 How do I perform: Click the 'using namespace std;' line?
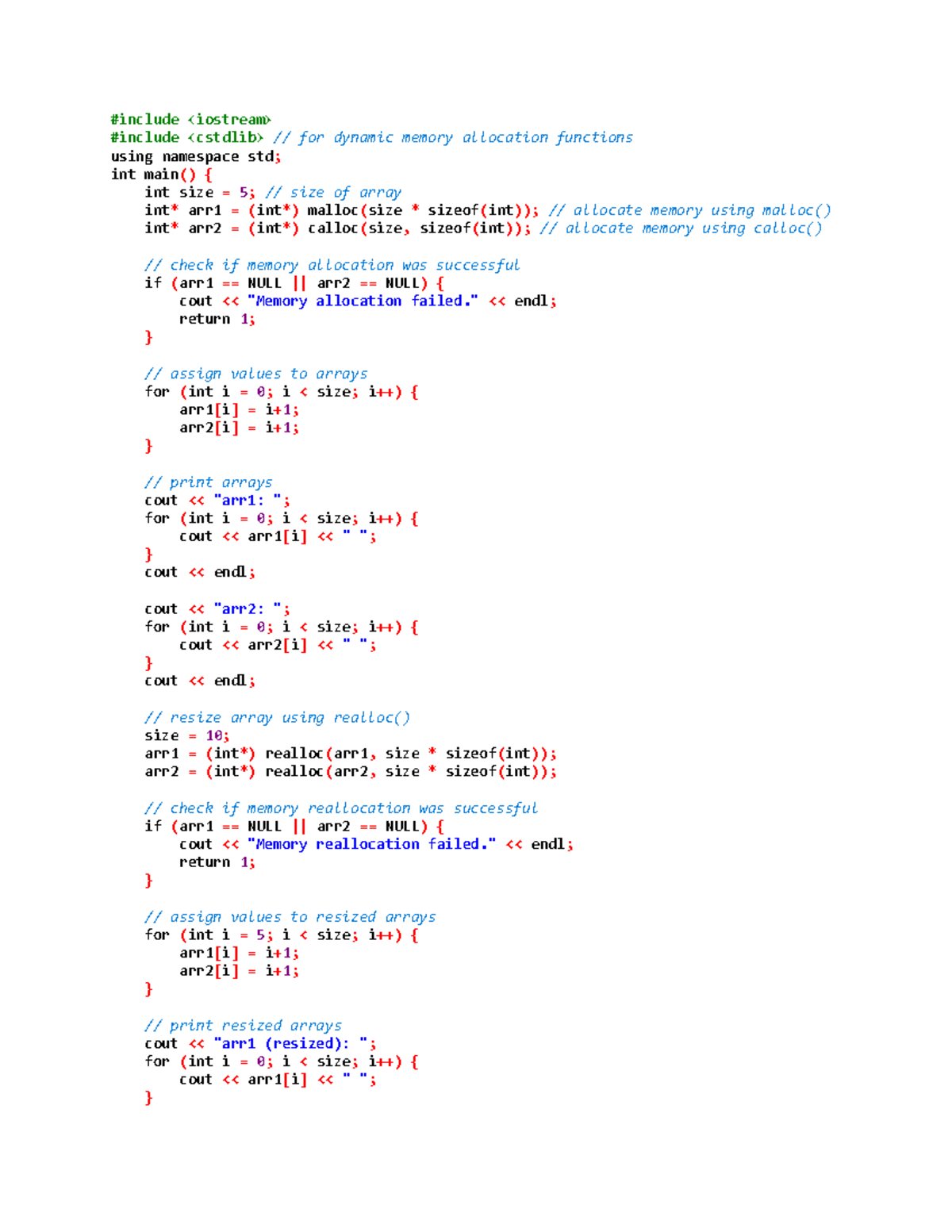(x=196, y=156)
